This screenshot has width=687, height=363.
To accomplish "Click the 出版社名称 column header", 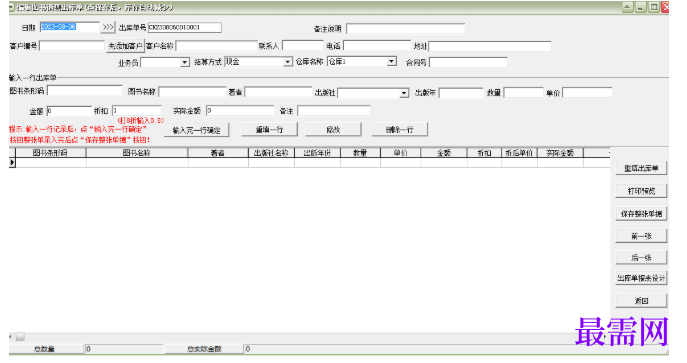I will coord(271,153).
